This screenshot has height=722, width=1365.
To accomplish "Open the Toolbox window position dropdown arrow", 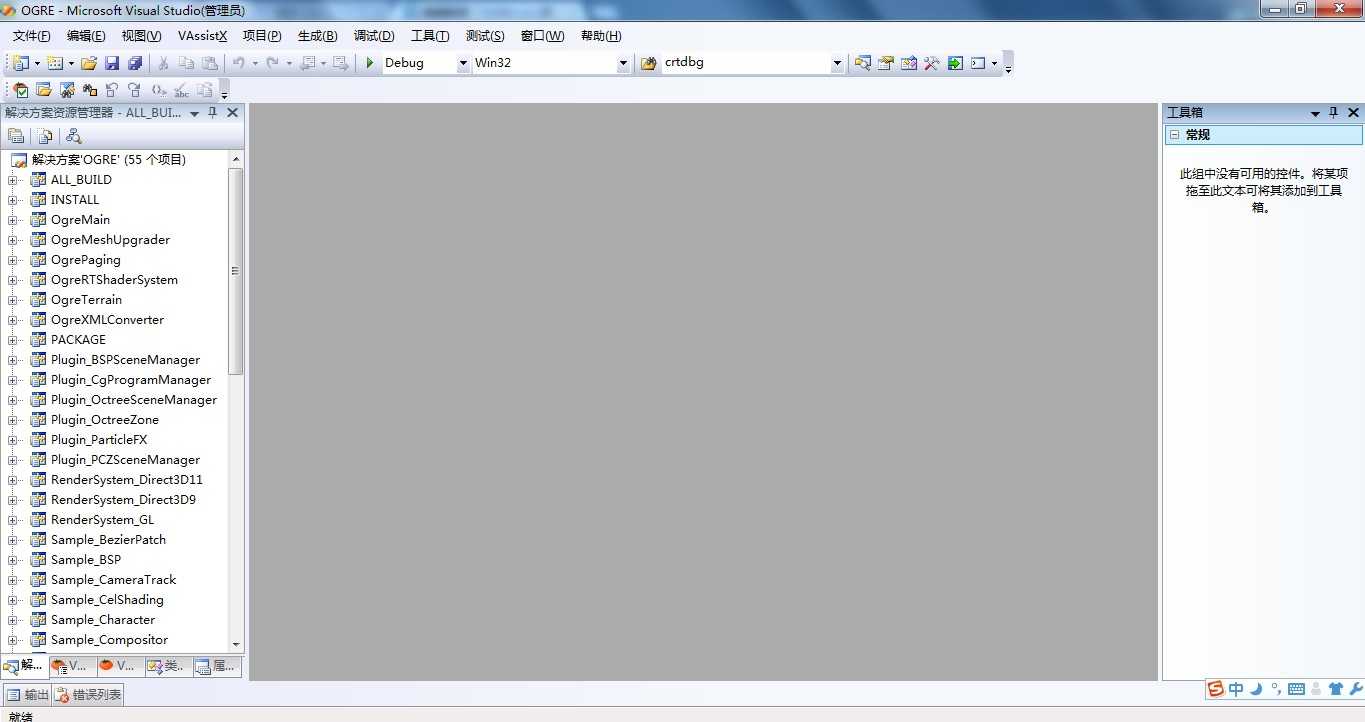I will [x=1315, y=114].
